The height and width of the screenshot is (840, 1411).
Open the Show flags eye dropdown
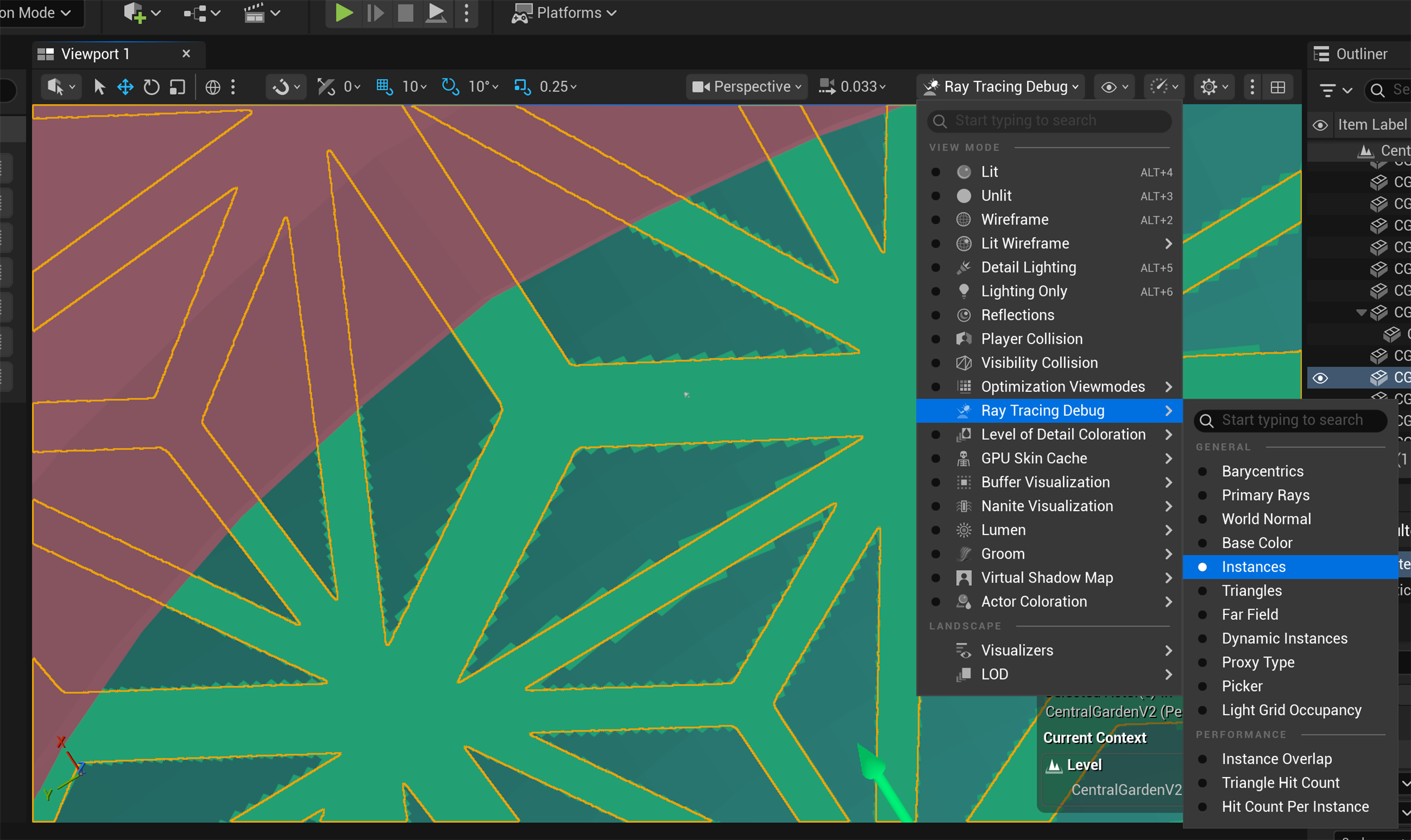click(1114, 86)
